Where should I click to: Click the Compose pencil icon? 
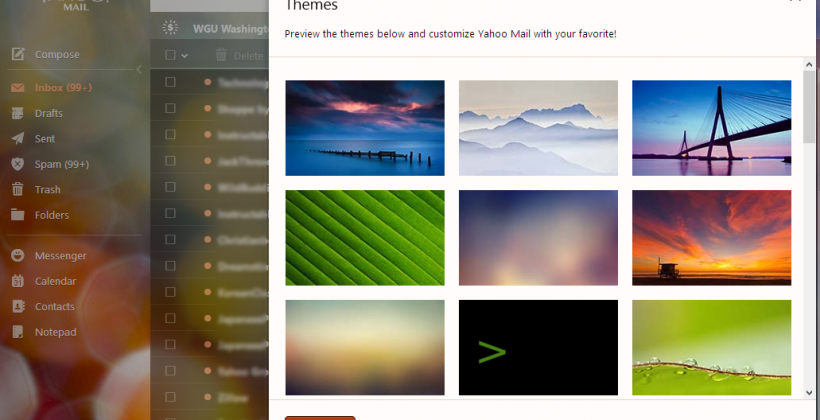click(x=18, y=54)
